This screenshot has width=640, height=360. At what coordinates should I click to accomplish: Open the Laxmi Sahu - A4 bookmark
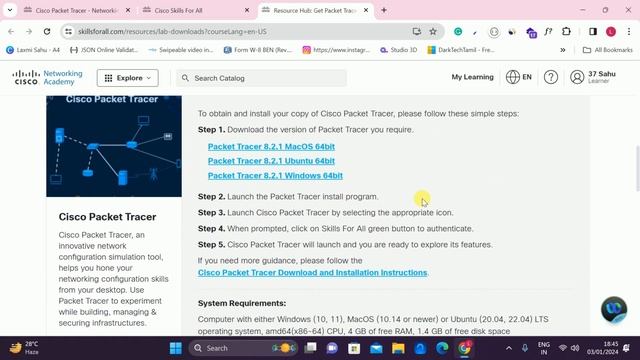33,50
